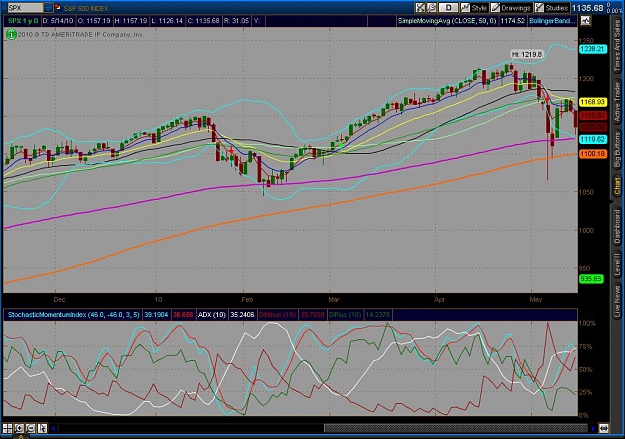Select the pointer cursor tool icon

[42, 429]
